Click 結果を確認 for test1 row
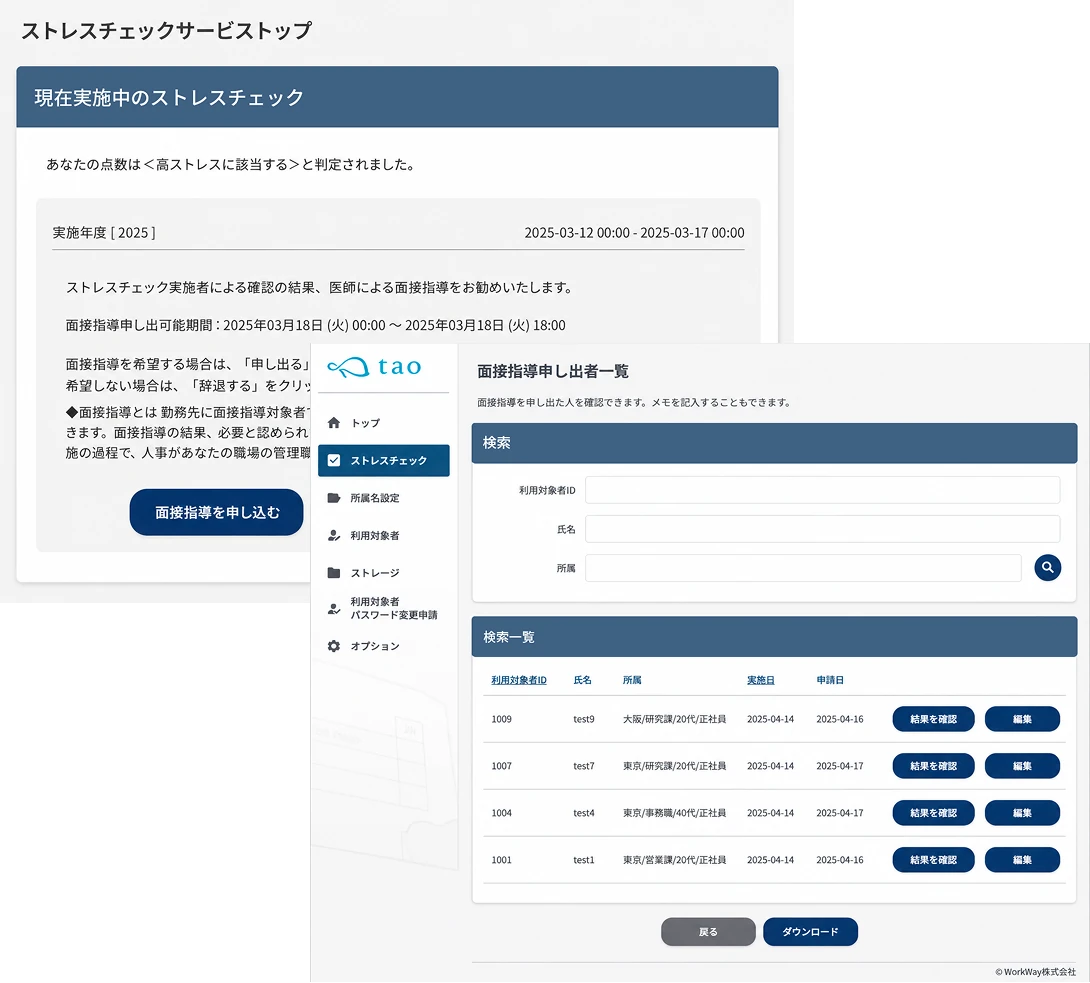 tap(933, 860)
